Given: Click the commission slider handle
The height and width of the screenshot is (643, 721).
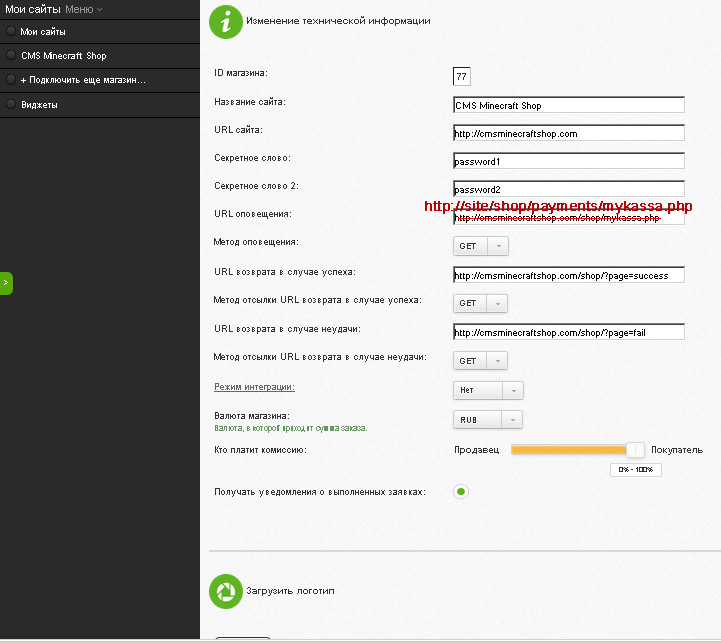Looking at the screenshot, I should (634, 450).
